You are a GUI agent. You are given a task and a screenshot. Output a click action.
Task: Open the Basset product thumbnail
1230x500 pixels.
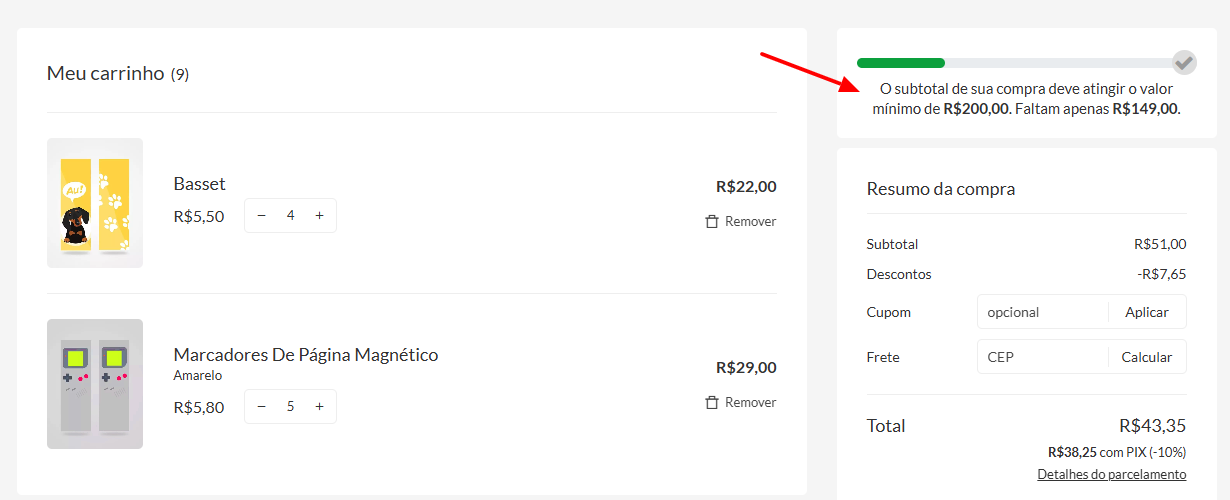click(x=95, y=203)
